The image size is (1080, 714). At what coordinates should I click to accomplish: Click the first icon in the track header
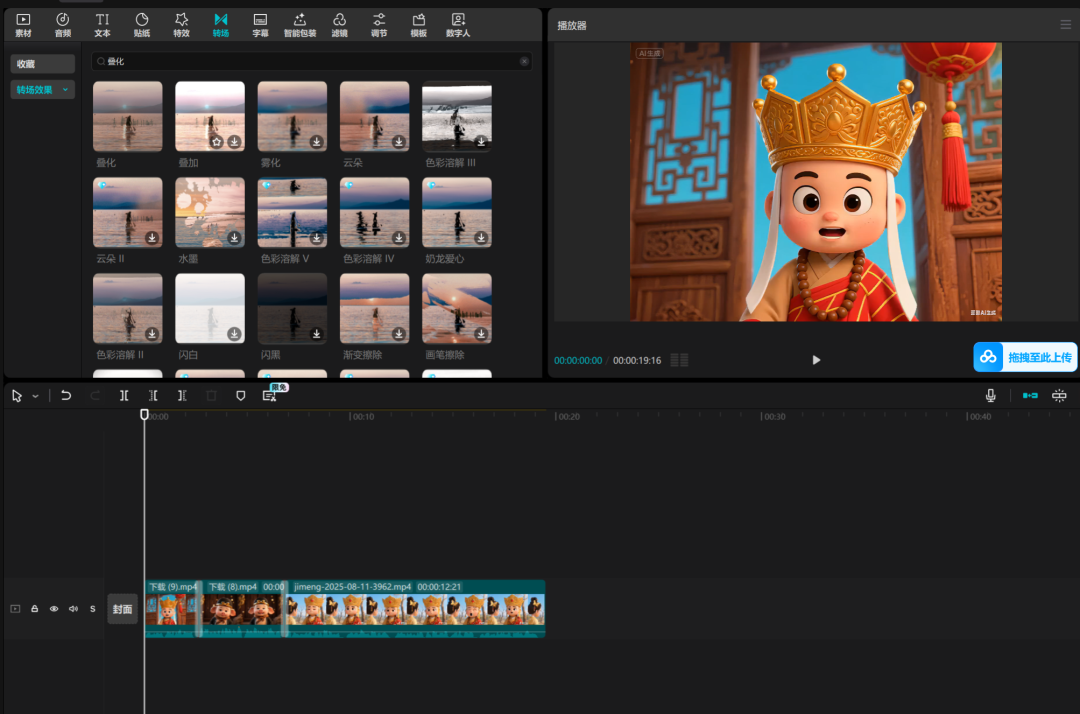(15, 609)
